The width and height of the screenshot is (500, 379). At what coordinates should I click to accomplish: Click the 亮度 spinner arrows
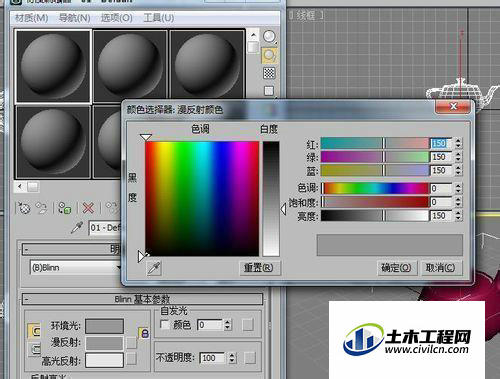pos(458,216)
